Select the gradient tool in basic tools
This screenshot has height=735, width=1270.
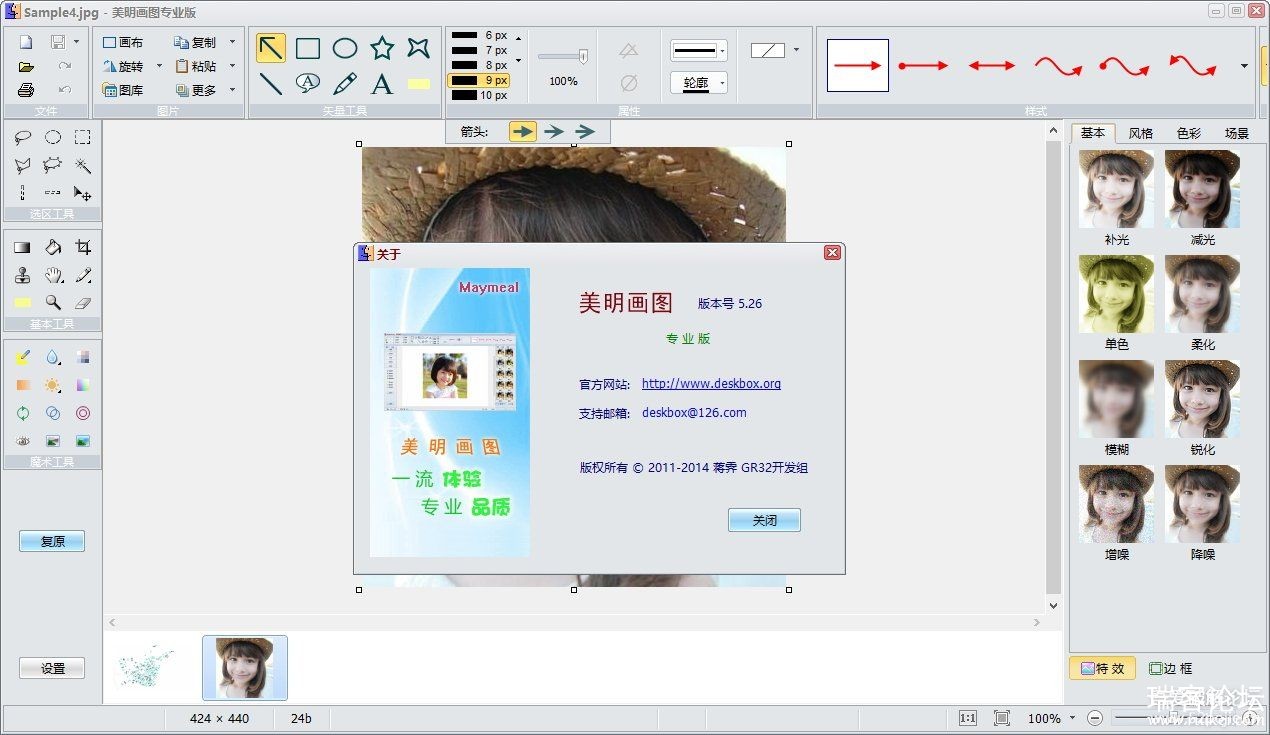pos(23,247)
